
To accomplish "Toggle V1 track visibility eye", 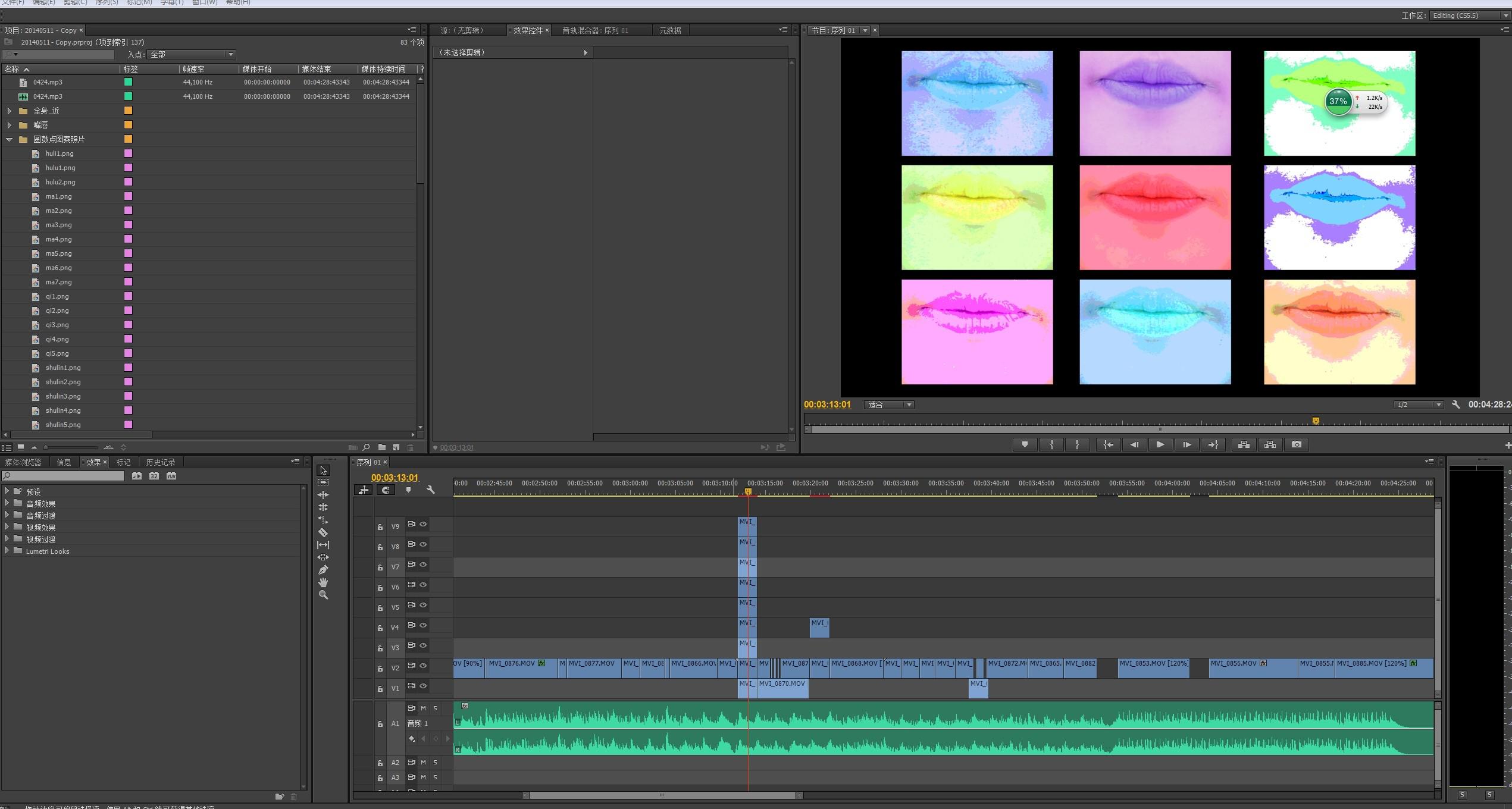I will pyautogui.click(x=423, y=686).
